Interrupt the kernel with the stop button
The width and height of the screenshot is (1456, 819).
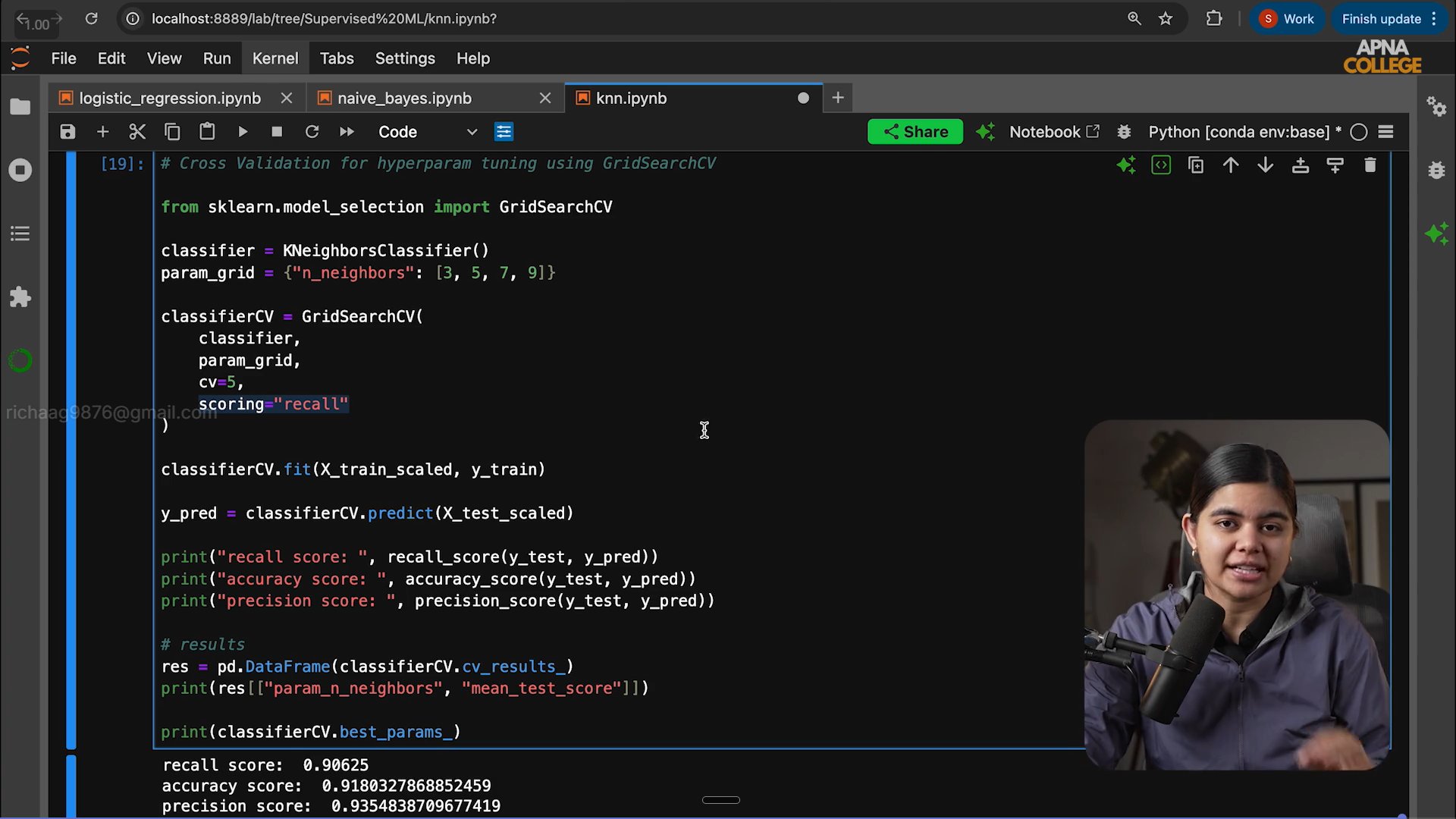point(277,132)
